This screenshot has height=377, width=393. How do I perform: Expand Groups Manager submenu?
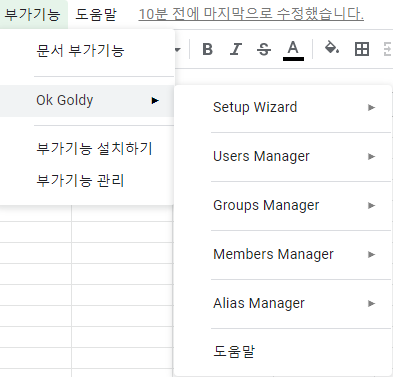[x=283, y=205]
